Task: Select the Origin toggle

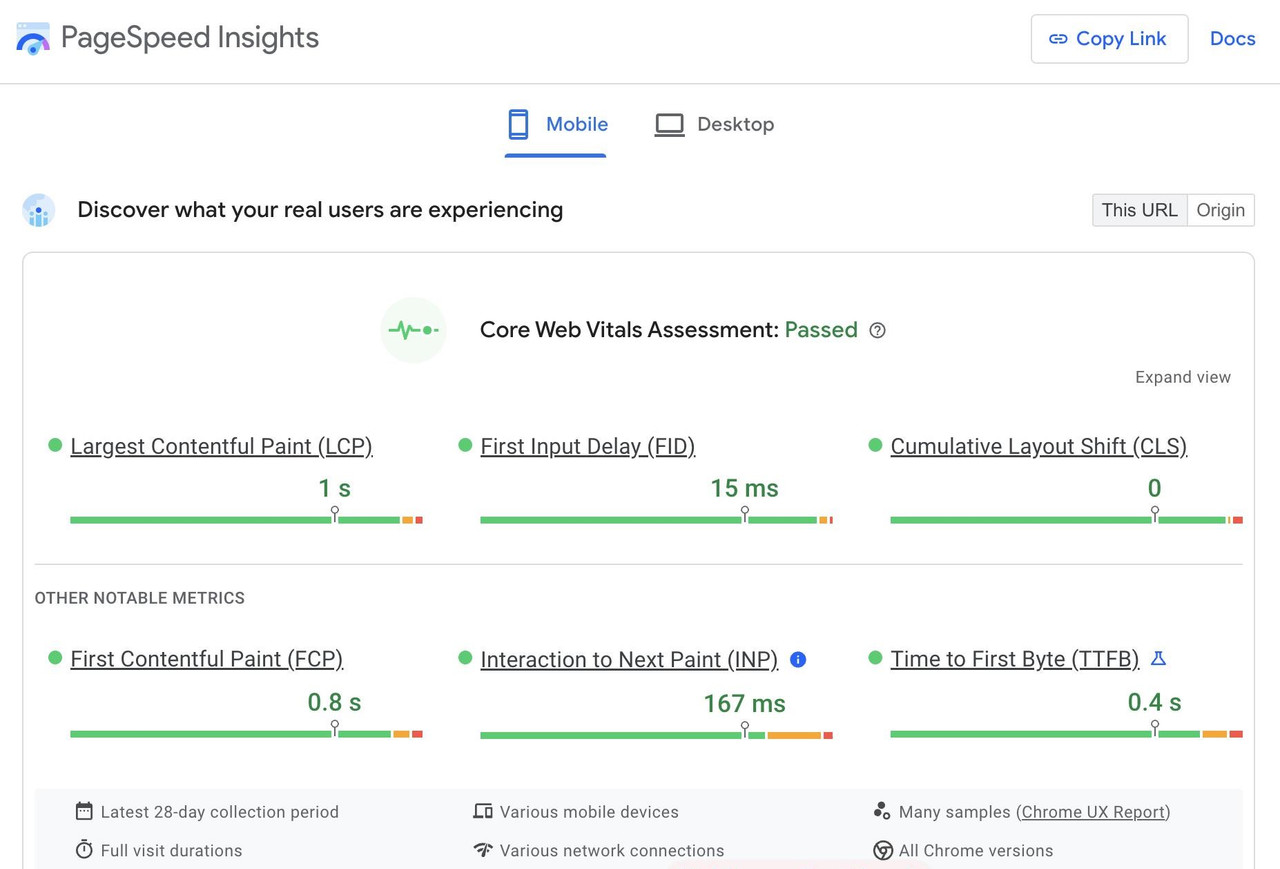Action: pos(1221,210)
